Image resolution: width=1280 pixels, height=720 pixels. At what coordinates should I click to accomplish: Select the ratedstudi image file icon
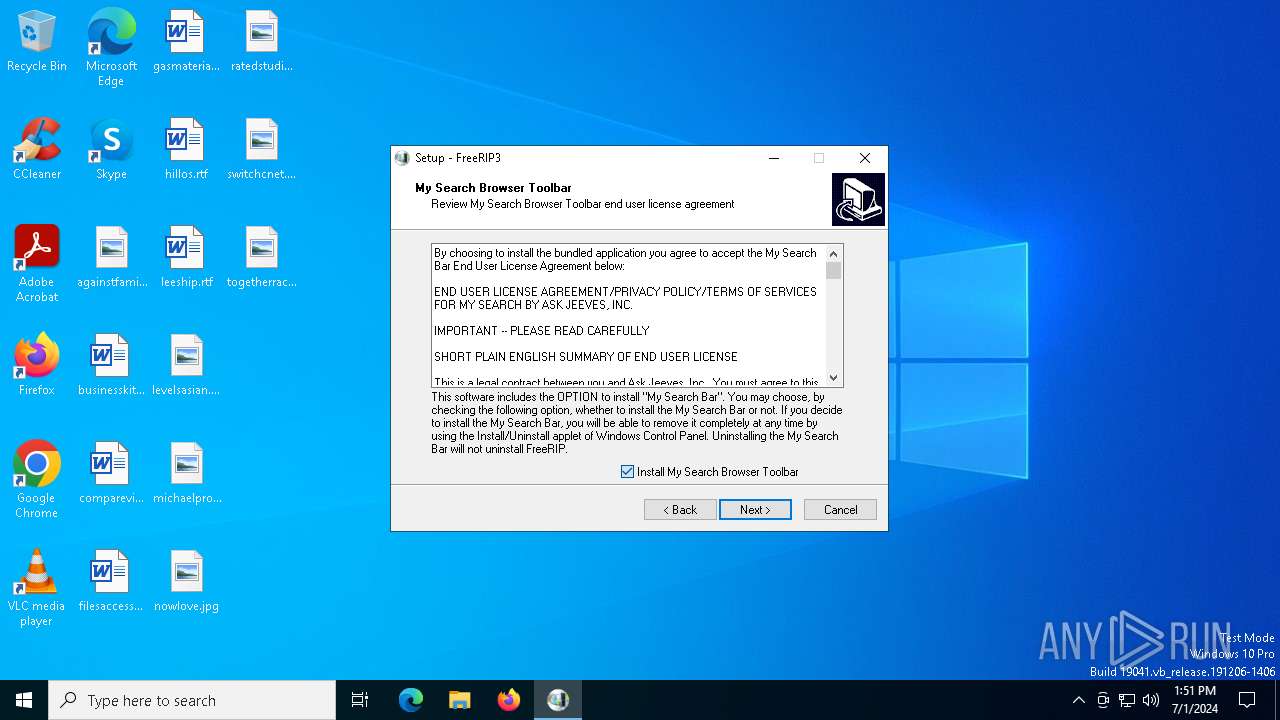261,42
